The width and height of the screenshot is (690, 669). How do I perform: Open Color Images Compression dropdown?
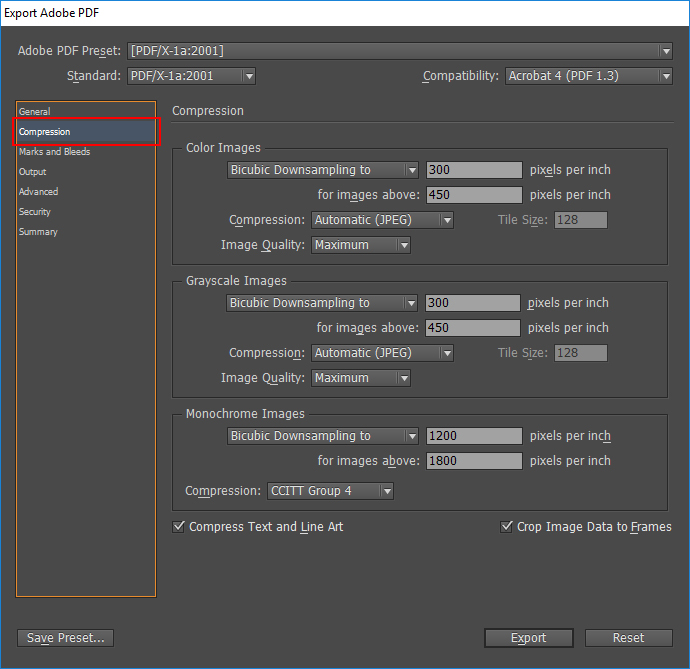(382, 220)
